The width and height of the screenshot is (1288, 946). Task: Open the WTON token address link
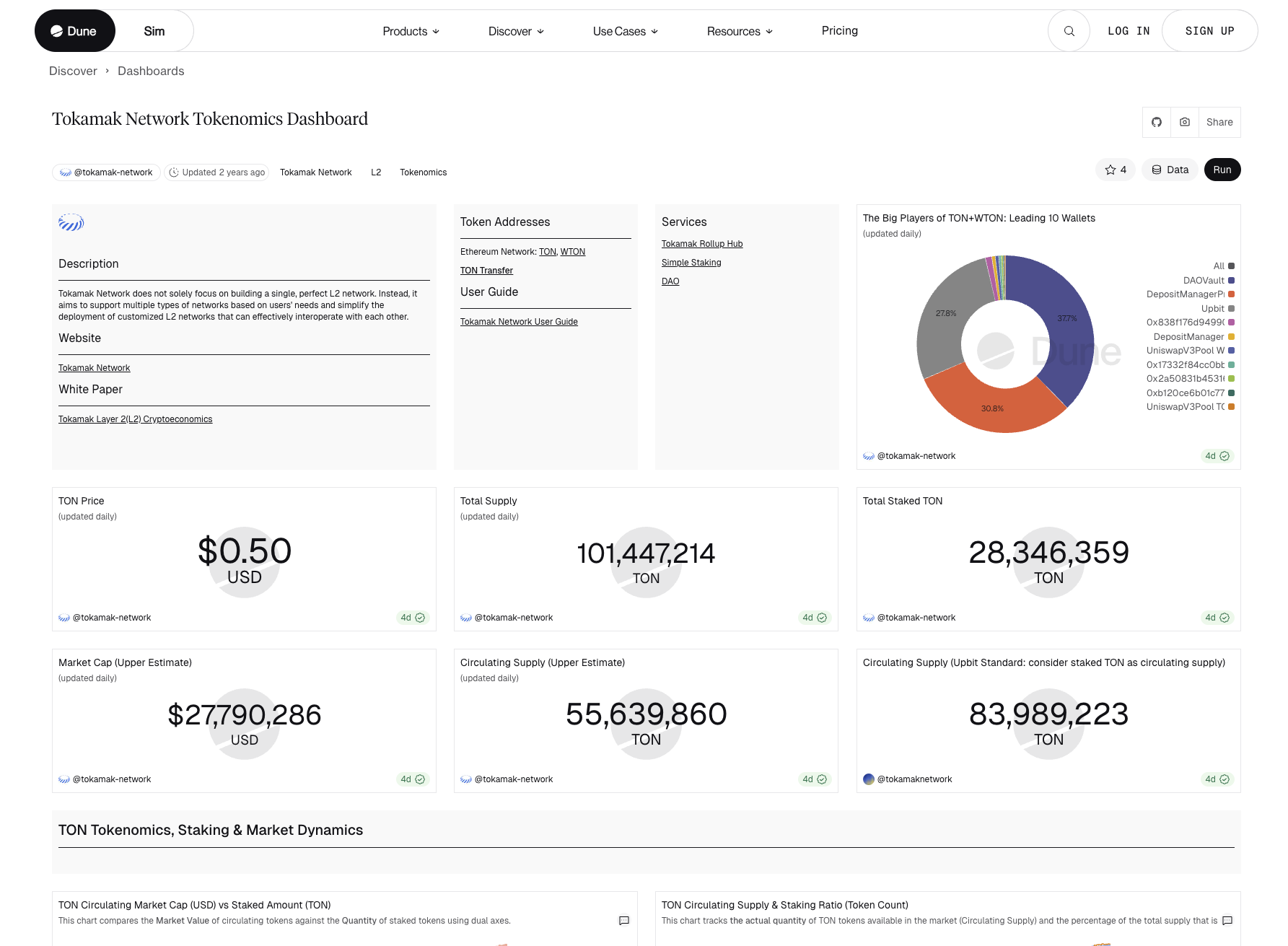tap(573, 252)
